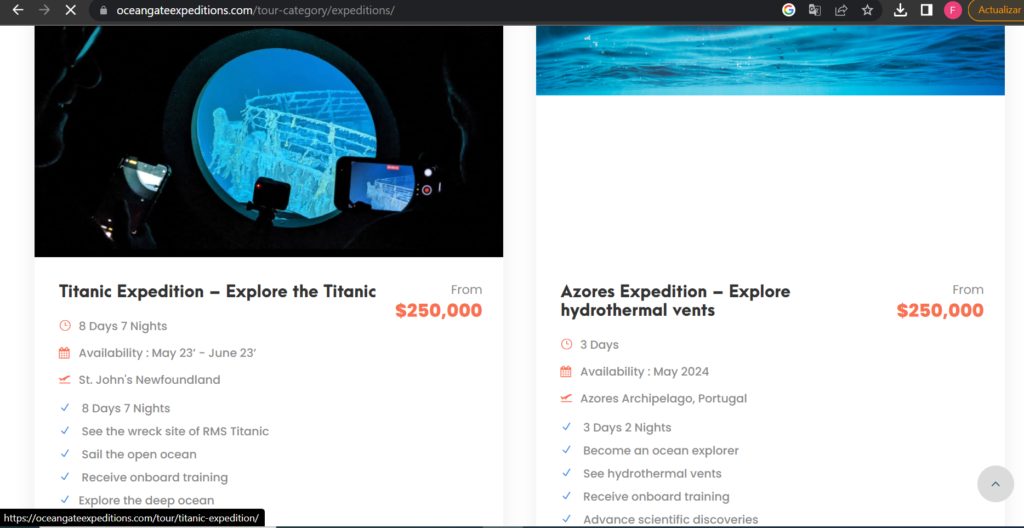The width and height of the screenshot is (1024, 528).
Task: Bookmark this page with the star
Action: tap(867, 10)
